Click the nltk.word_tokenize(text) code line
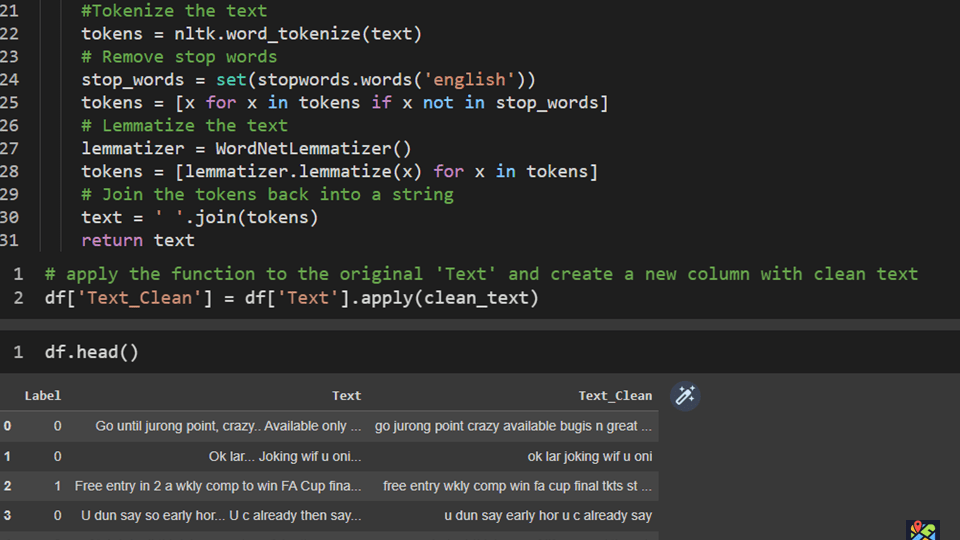This screenshot has height=540, width=960. [251, 34]
